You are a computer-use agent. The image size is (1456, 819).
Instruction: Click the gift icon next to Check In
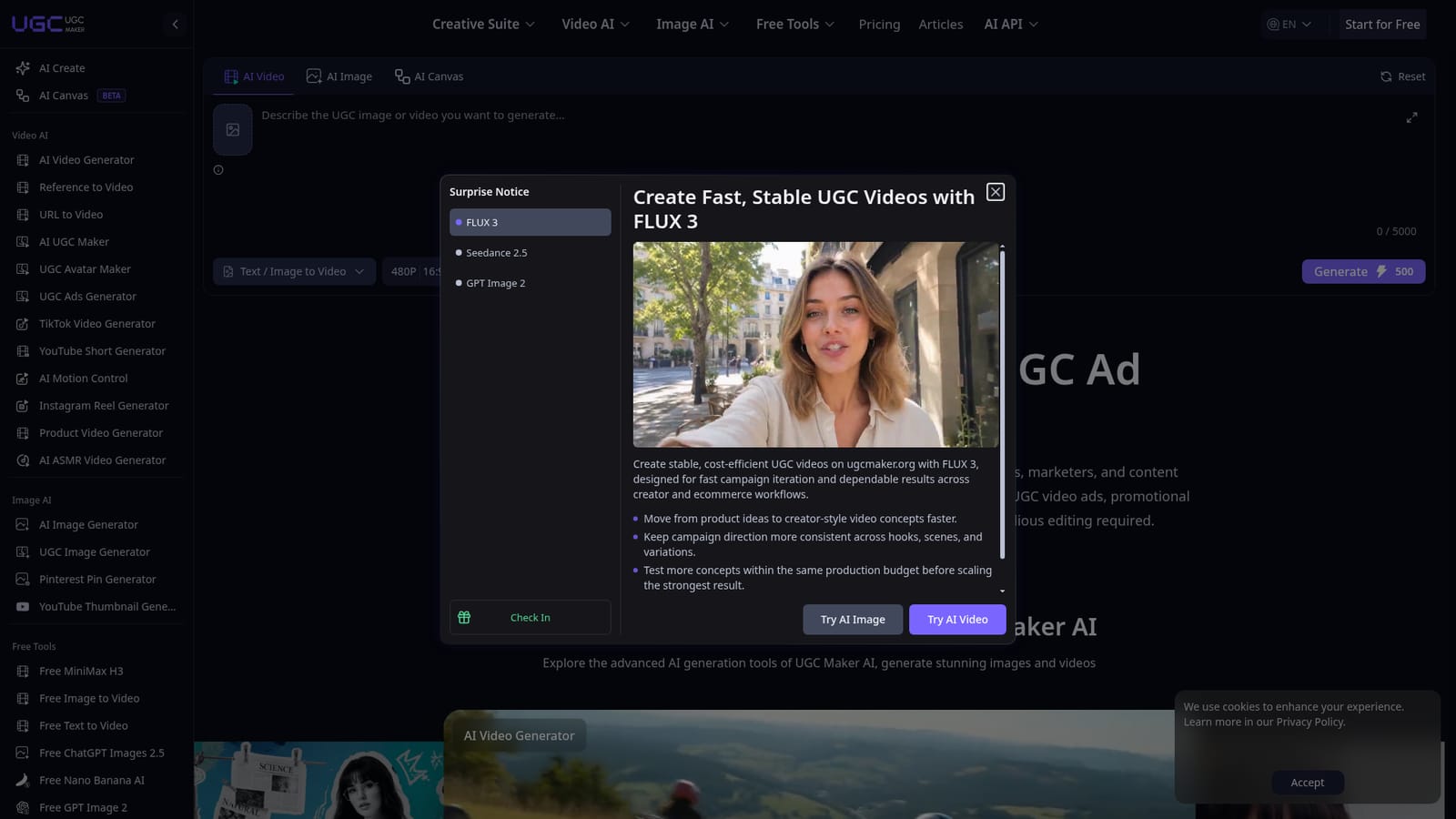click(x=464, y=617)
